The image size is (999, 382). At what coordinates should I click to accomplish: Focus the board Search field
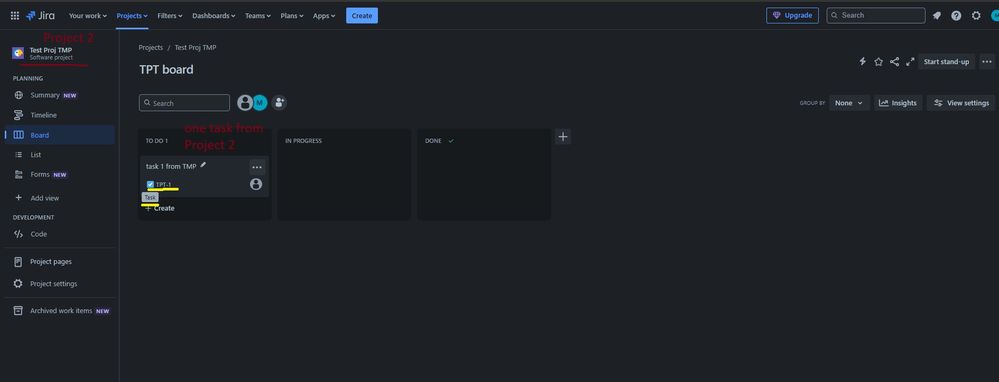[x=184, y=103]
